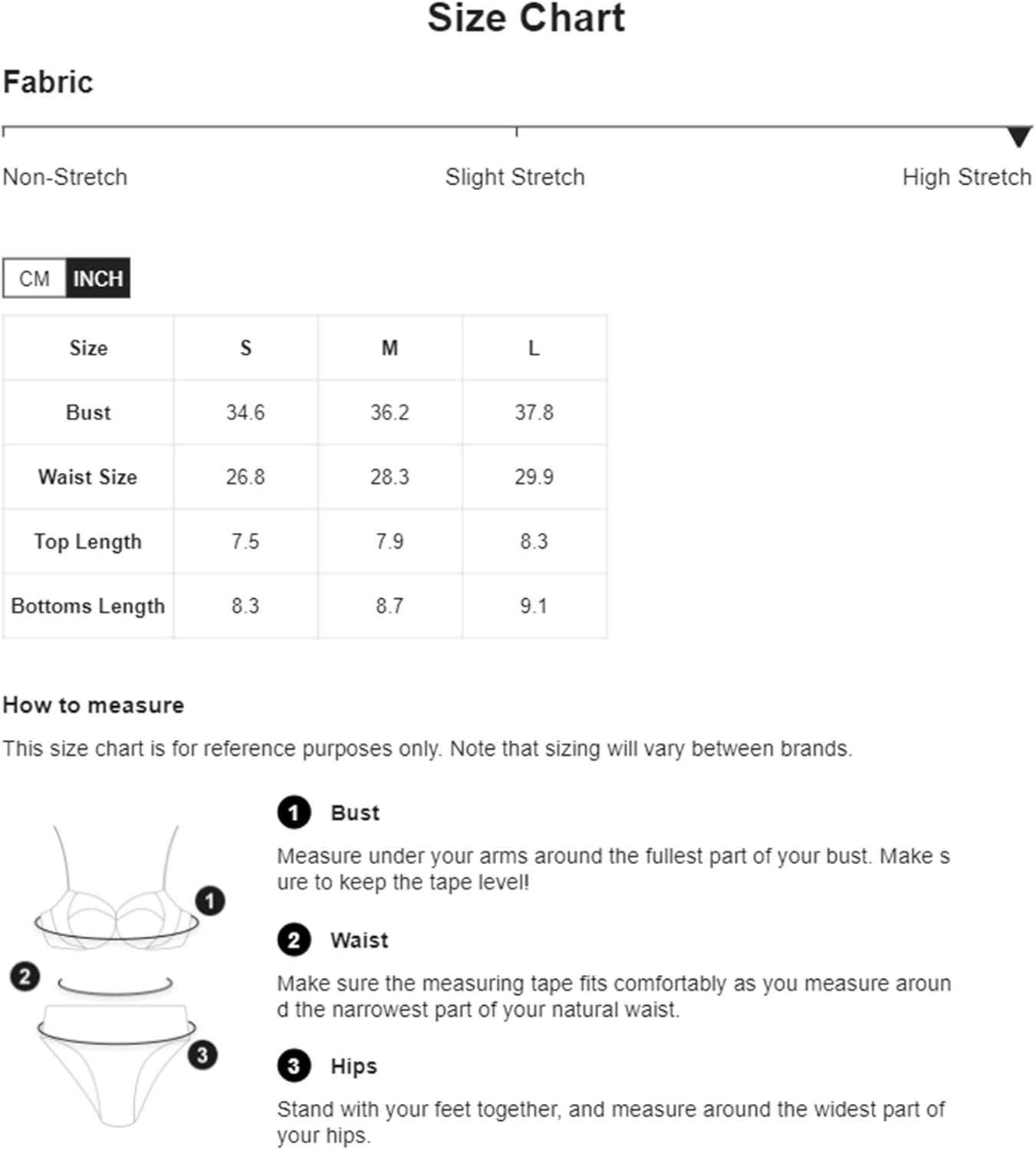Click marker 3 on the bikini diagram

pos(202,1055)
